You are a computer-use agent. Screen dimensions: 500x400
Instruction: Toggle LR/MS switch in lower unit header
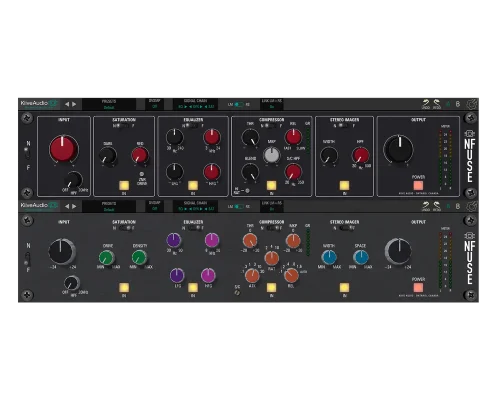coord(239,207)
